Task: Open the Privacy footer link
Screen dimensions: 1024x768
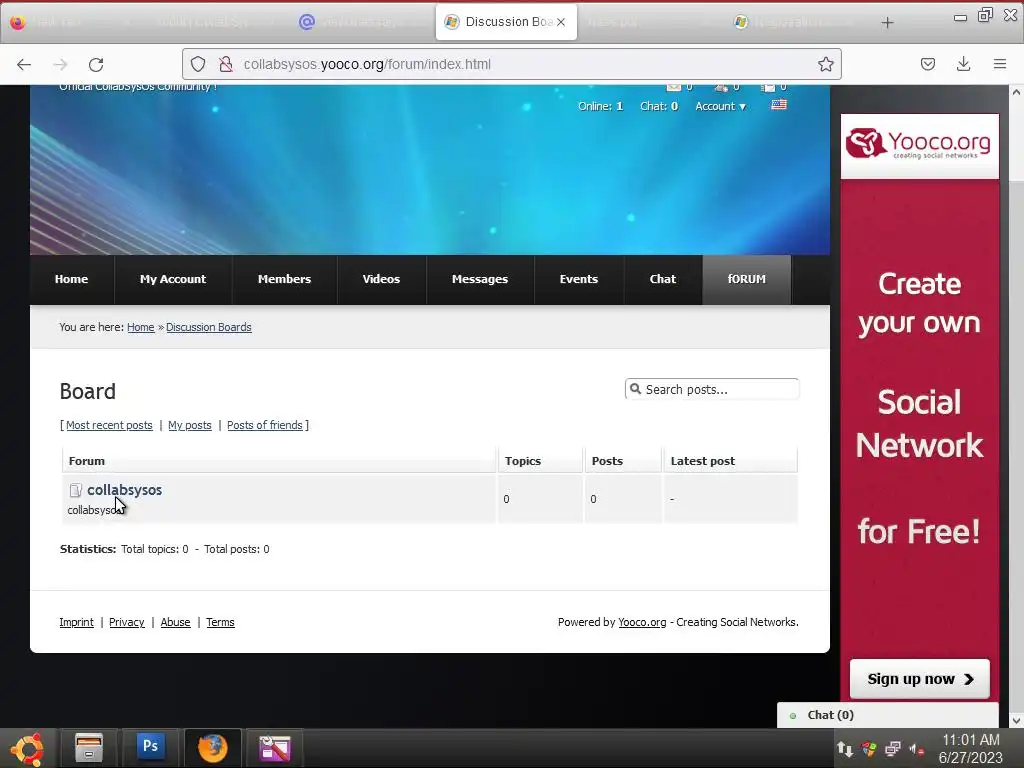Action: (x=127, y=622)
